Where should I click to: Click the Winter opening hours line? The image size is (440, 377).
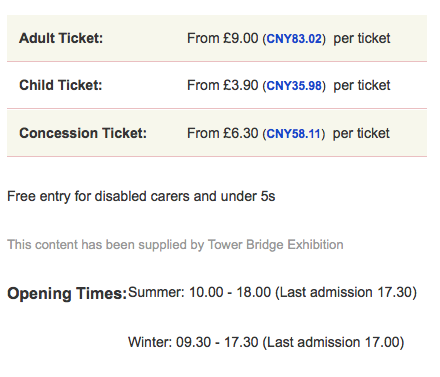click(x=266, y=342)
